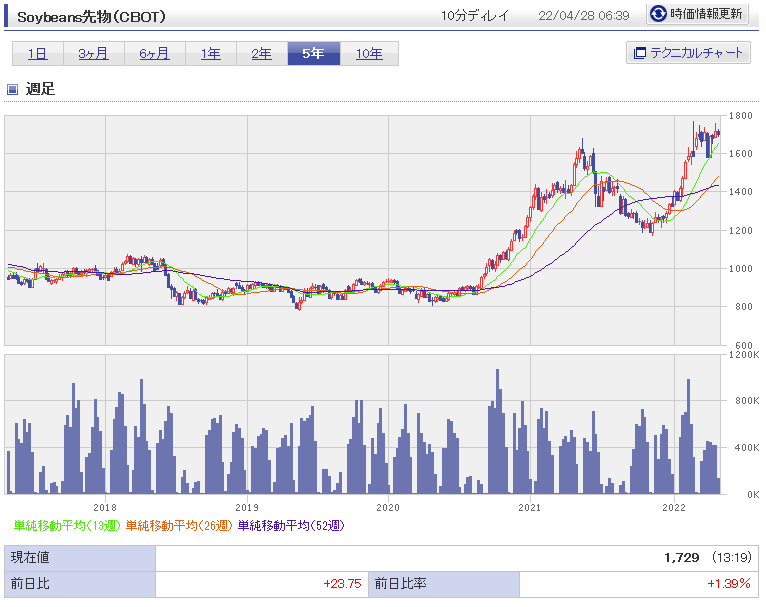Click the 前日比率 label cell
This screenshot has width=766, height=607.
tap(444, 584)
